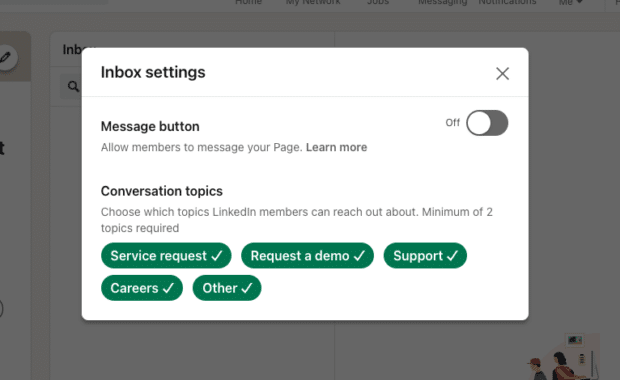This screenshot has width=620, height=380.
Task: Open the Learn more link
Action: 336,147
